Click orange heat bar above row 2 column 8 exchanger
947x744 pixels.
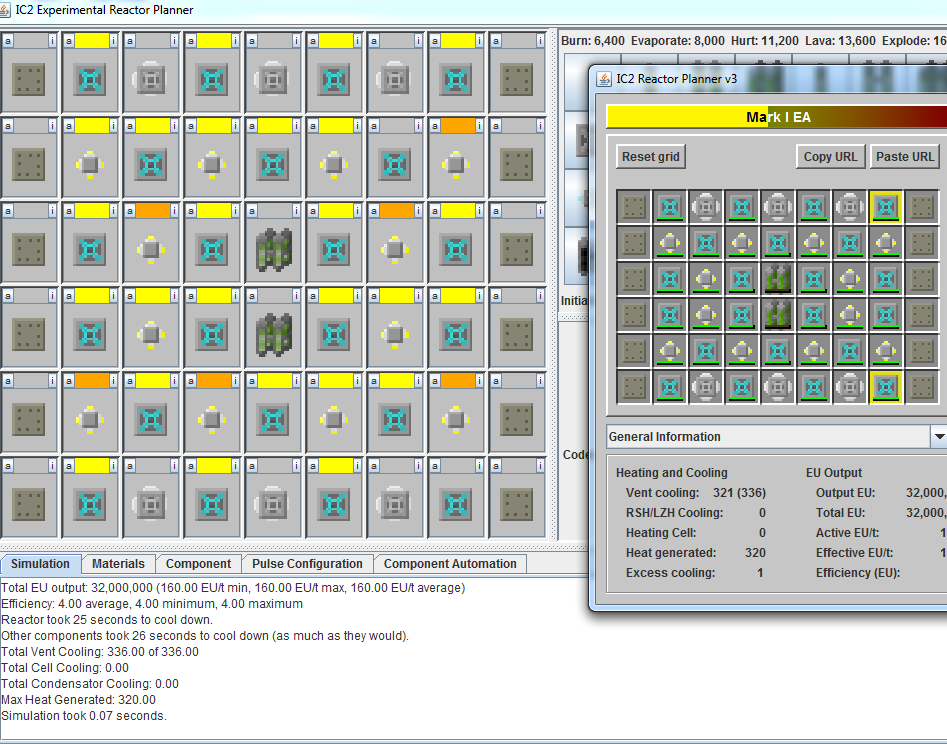click(458, 126)
